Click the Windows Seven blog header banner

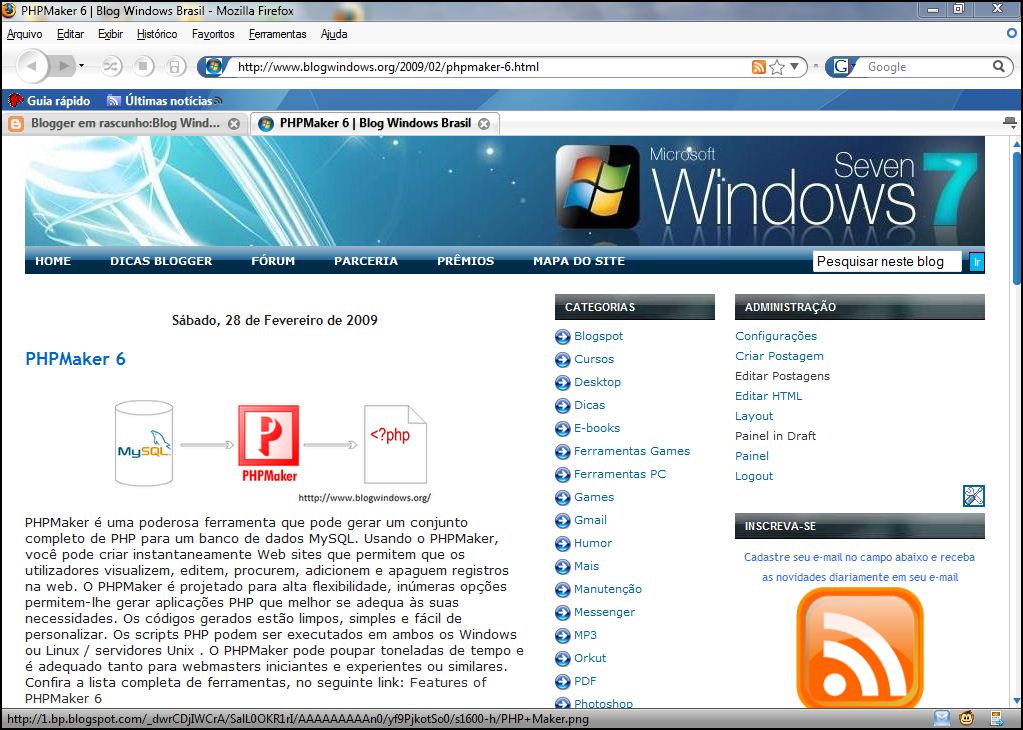[x=505, y=191]
